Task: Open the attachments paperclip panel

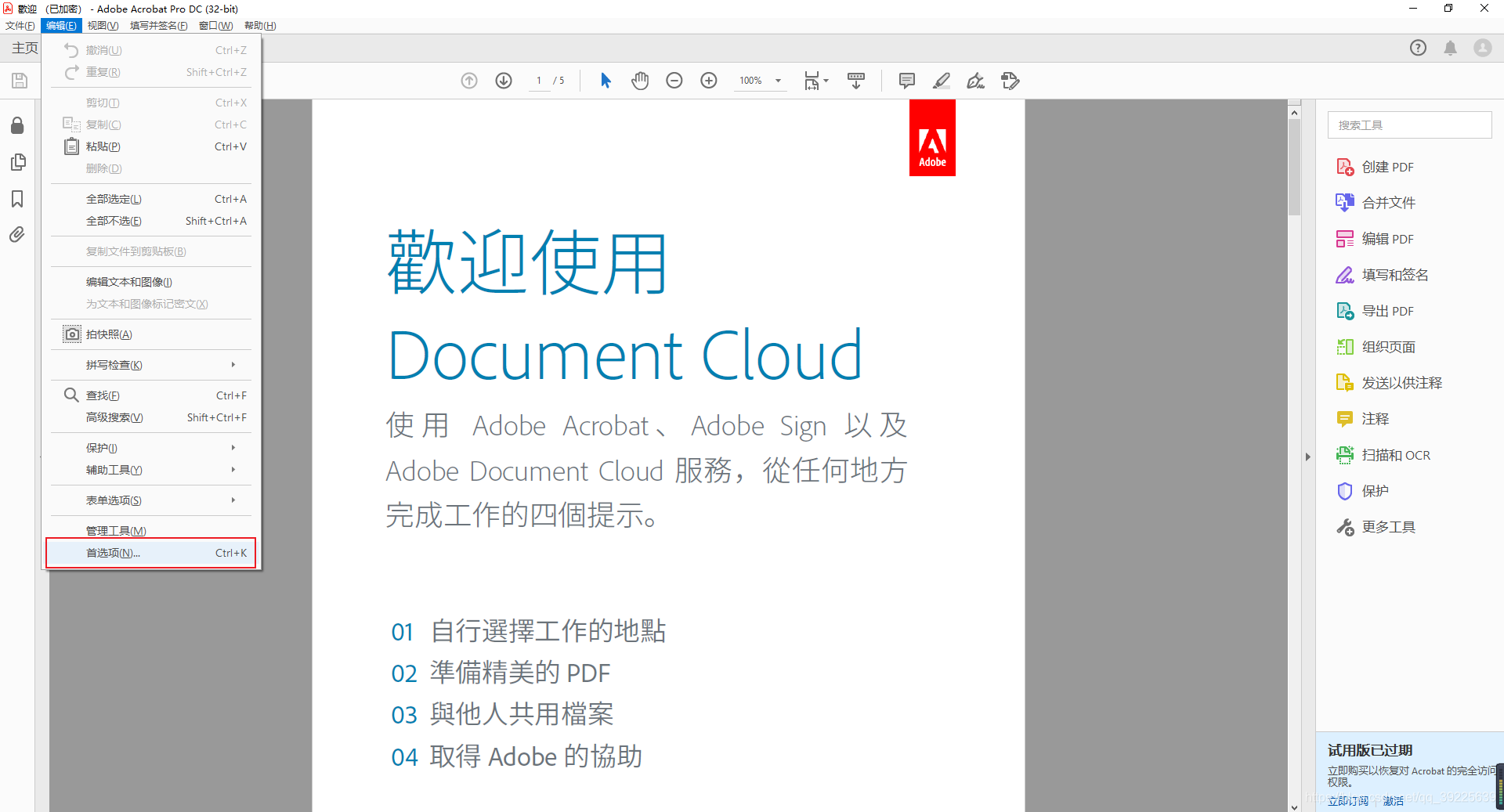Action: (x=17, y=235)
